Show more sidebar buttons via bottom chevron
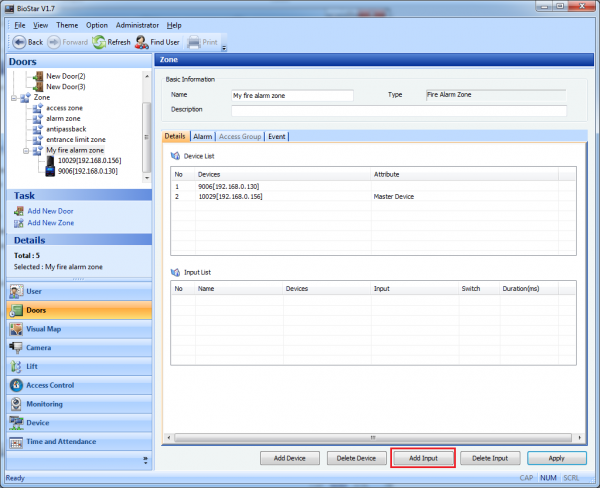Image resolution: width=600 pixels, height=488 pixels. [x=145, y=460]
